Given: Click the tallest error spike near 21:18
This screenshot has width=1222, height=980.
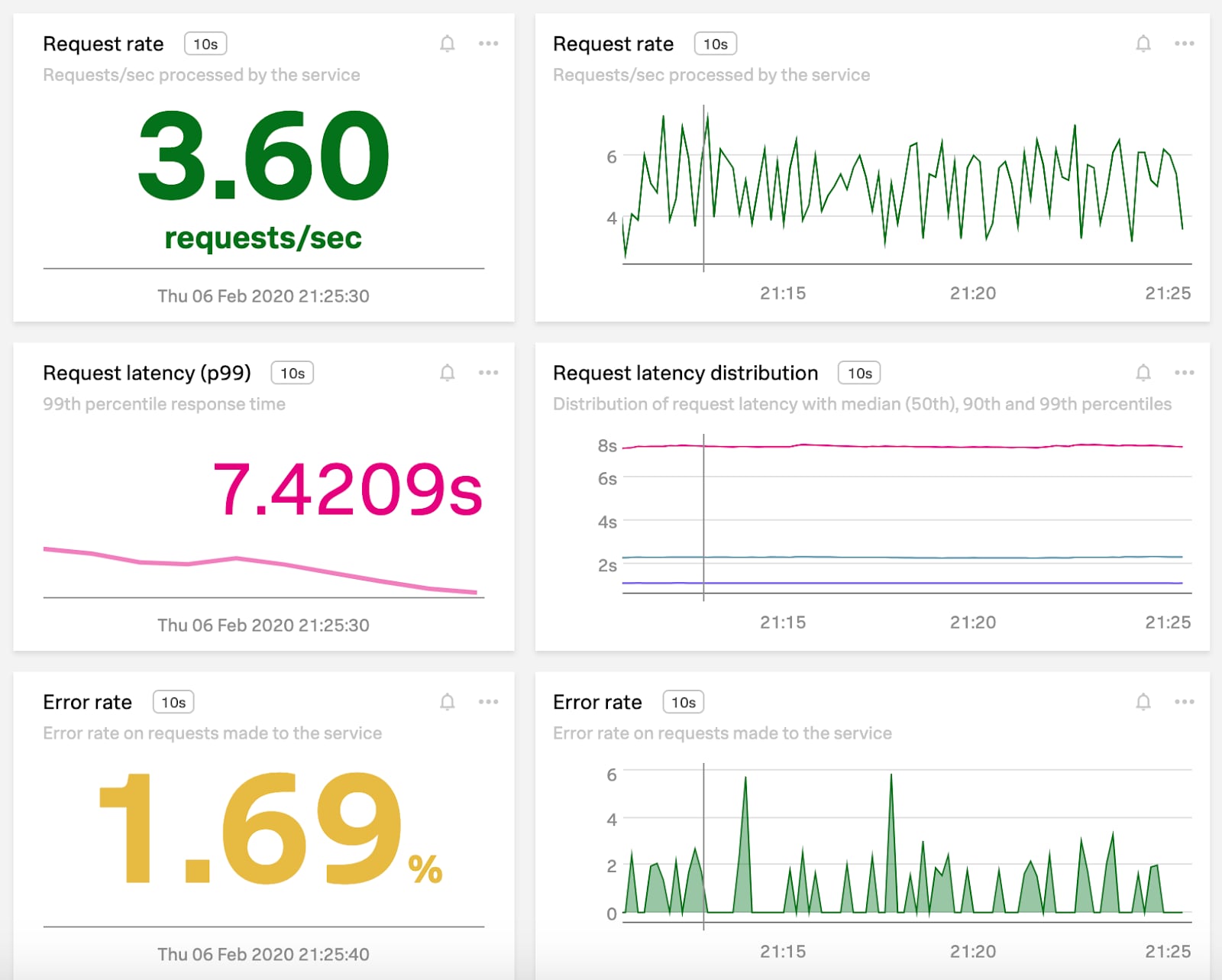Looking at the screenshot, I should (x=891, y=843).
